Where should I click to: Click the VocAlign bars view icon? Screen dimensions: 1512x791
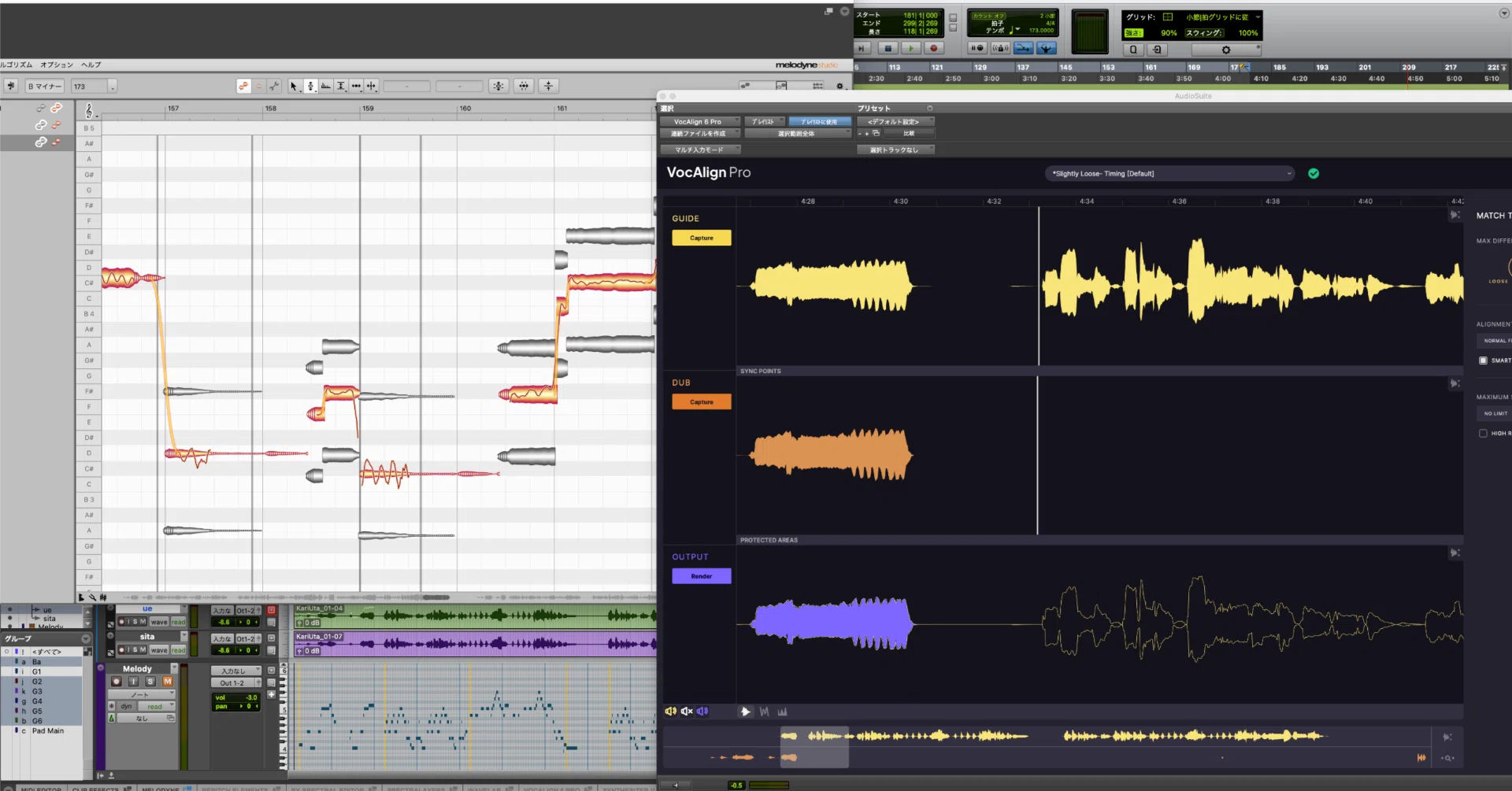[x=783, y=712]
